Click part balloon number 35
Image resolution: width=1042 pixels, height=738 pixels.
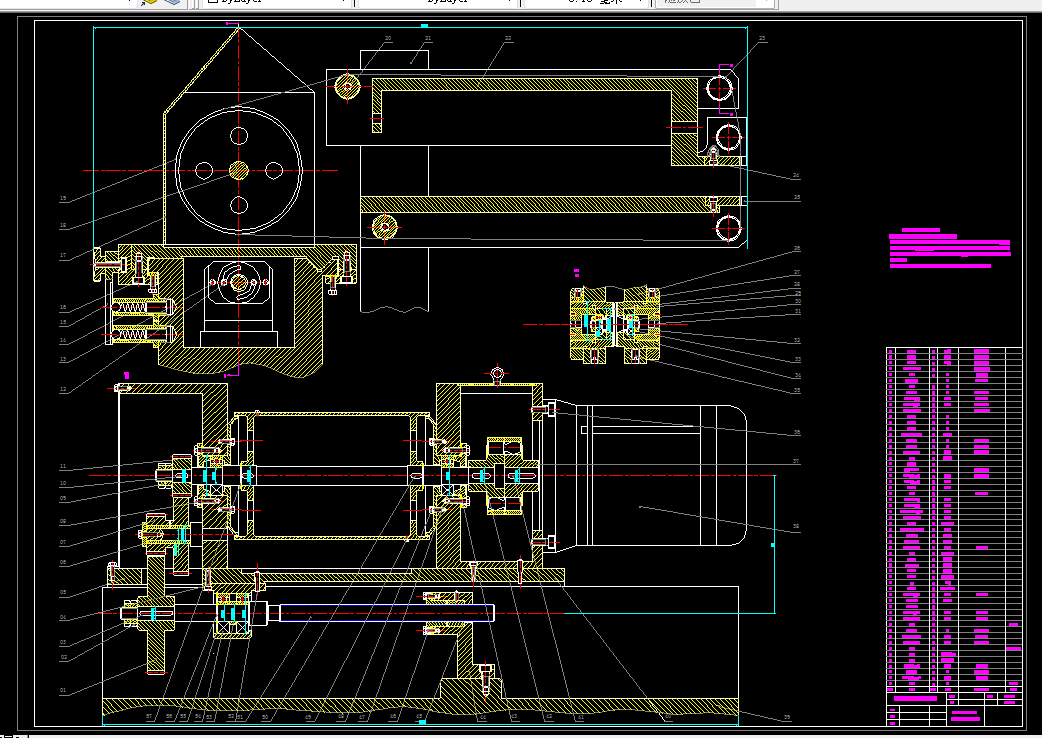click(x=797, y=391)
